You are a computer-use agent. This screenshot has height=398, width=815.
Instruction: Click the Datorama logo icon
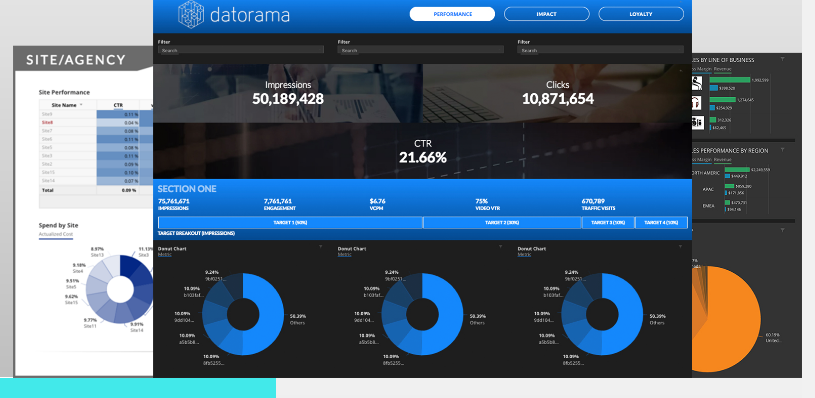(191, 14)
